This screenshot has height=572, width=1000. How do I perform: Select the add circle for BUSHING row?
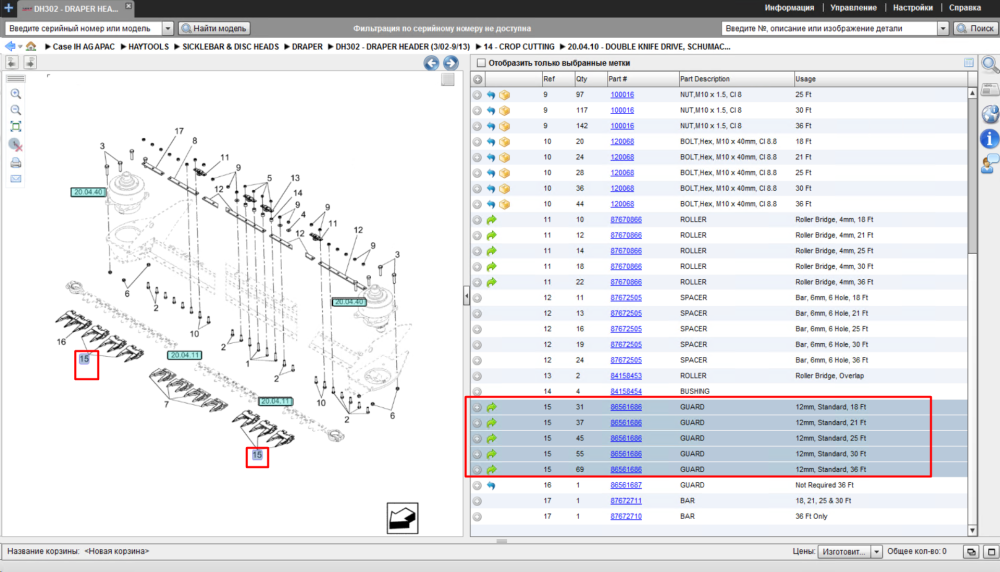(x=478, y=392)
